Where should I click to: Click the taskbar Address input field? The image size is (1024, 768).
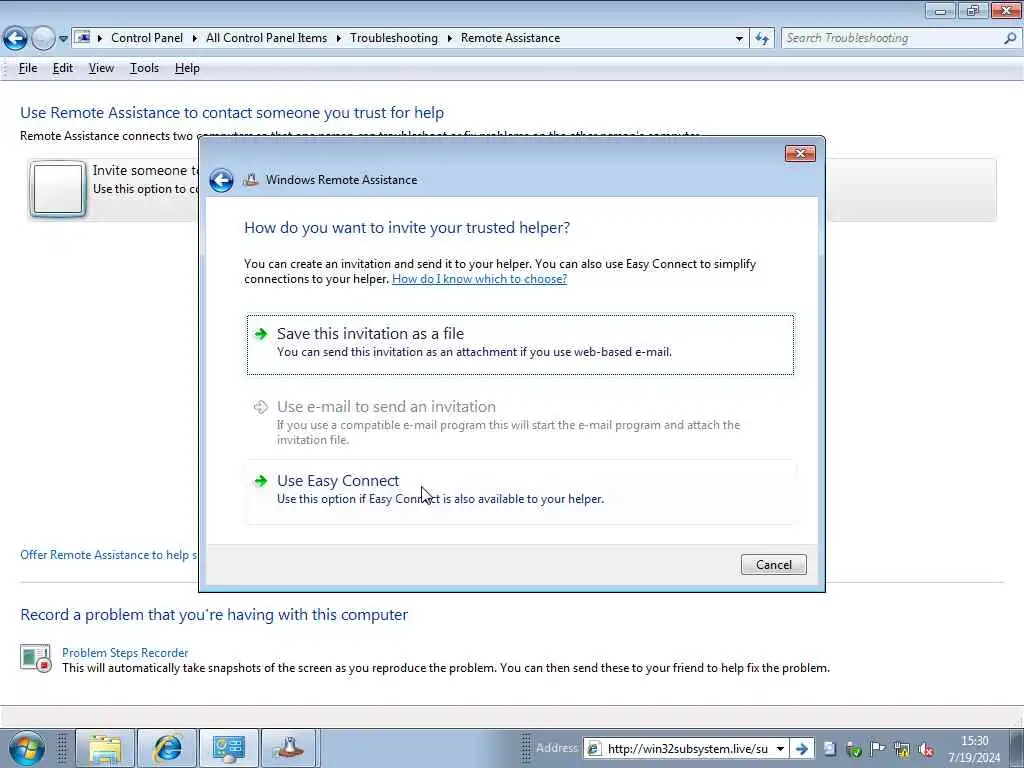[687, 748]
